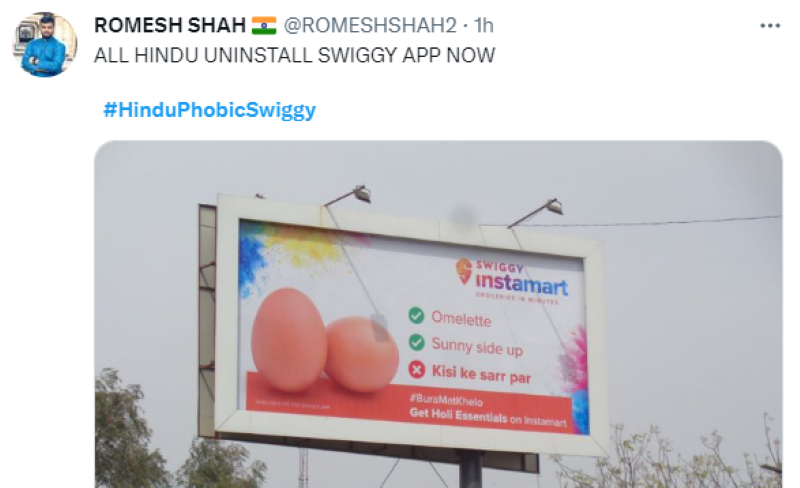800x488 pixels.
Task: Click the green checkmark beside Sunny side up
Action: tap(417, 343)
